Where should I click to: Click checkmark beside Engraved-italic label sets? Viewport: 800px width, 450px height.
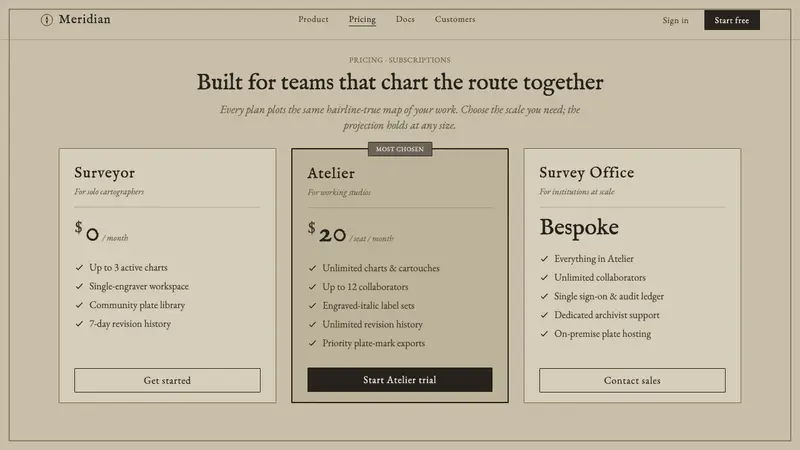click(x=312, y=306)
